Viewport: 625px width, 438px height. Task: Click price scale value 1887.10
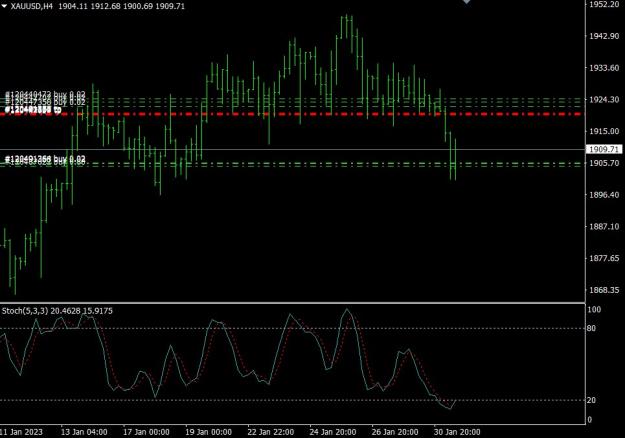point(604,226)
